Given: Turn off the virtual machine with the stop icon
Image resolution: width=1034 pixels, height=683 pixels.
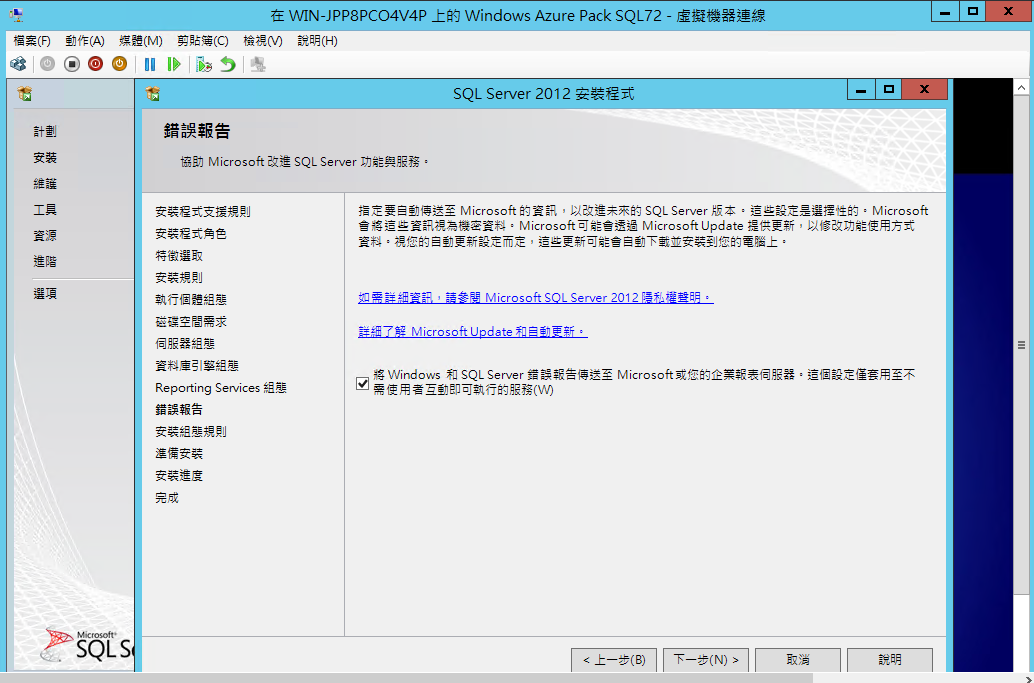Looking at the screenshot, I should [x=72, y=64].
